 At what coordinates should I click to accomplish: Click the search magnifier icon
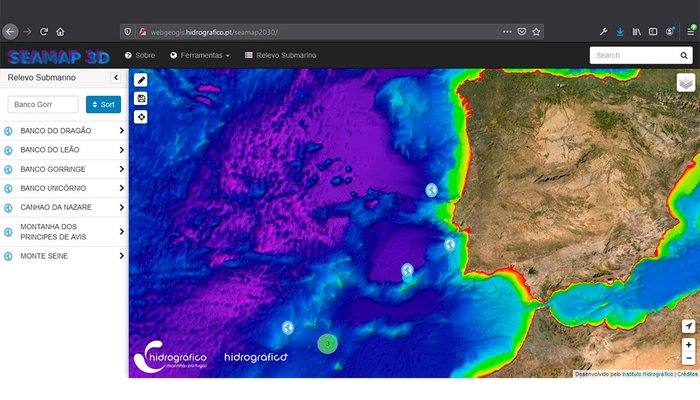684,56
